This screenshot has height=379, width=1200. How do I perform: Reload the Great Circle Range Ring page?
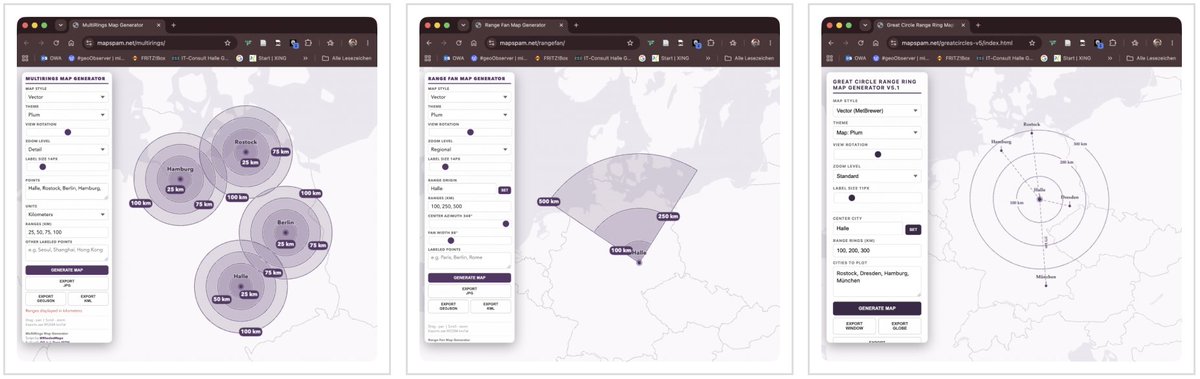(x=860, y=43)
